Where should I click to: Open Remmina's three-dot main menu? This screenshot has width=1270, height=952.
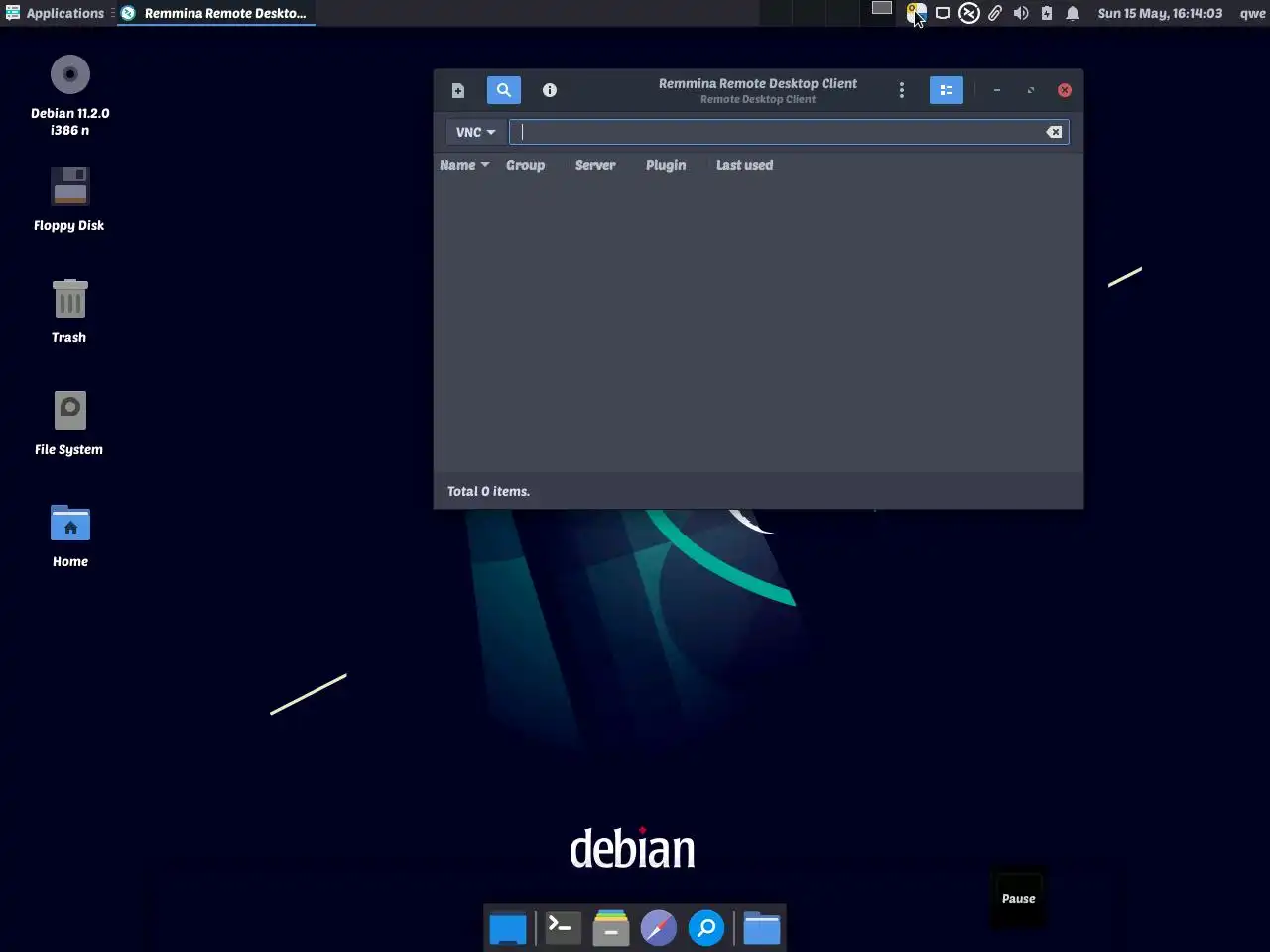(x=902, y=90)
